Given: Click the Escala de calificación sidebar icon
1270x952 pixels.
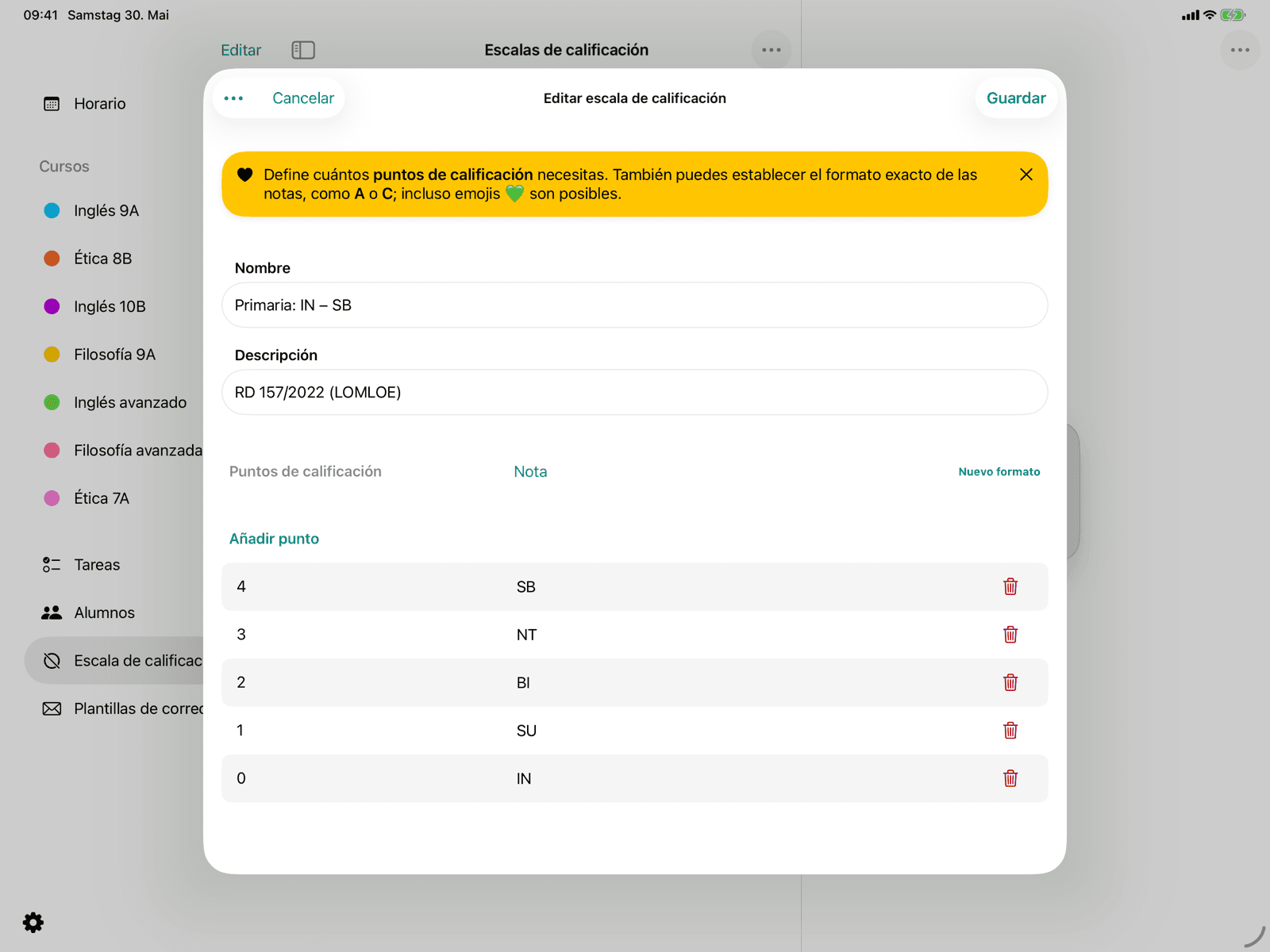Looking at the screenshot, I should [x=52, y=661].
